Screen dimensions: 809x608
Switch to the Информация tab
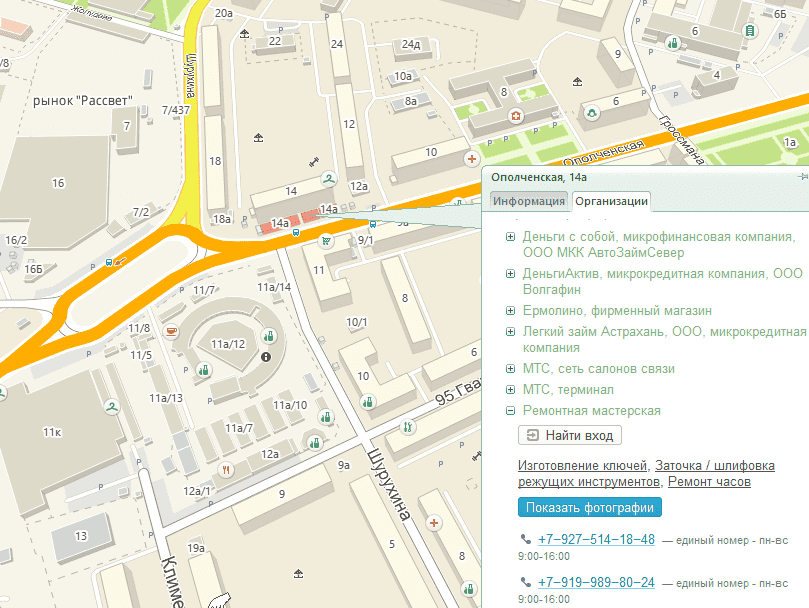pos(529,201)
